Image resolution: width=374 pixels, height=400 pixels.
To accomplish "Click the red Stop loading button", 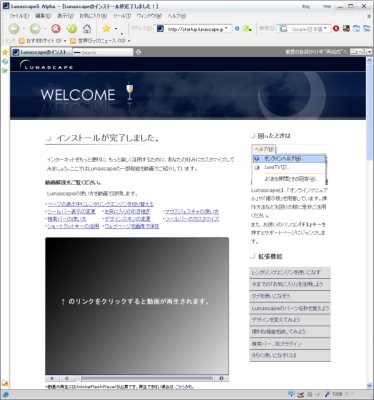I will tap(56, 29).
